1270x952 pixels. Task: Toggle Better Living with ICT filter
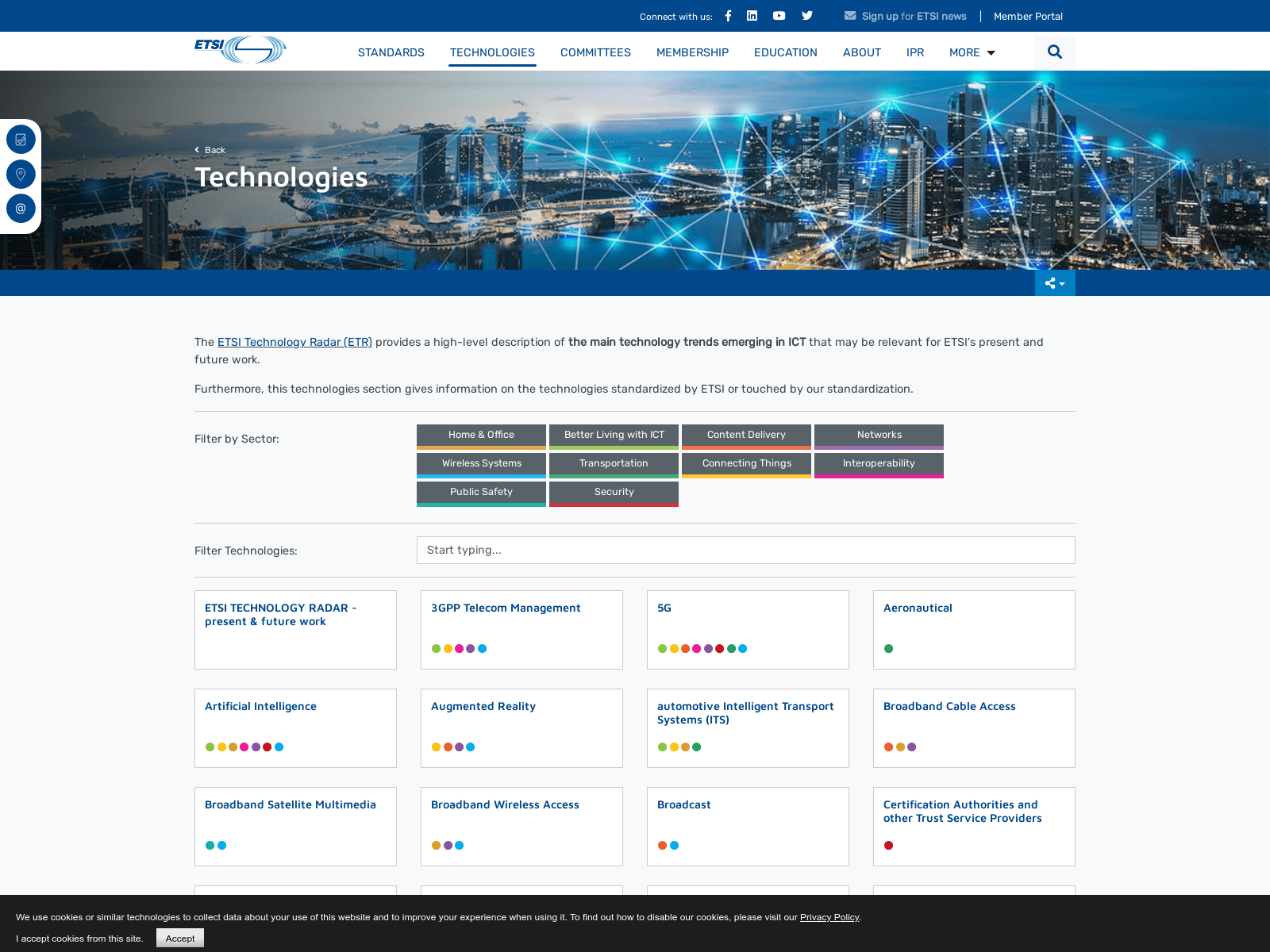click(x=614, y=436)
